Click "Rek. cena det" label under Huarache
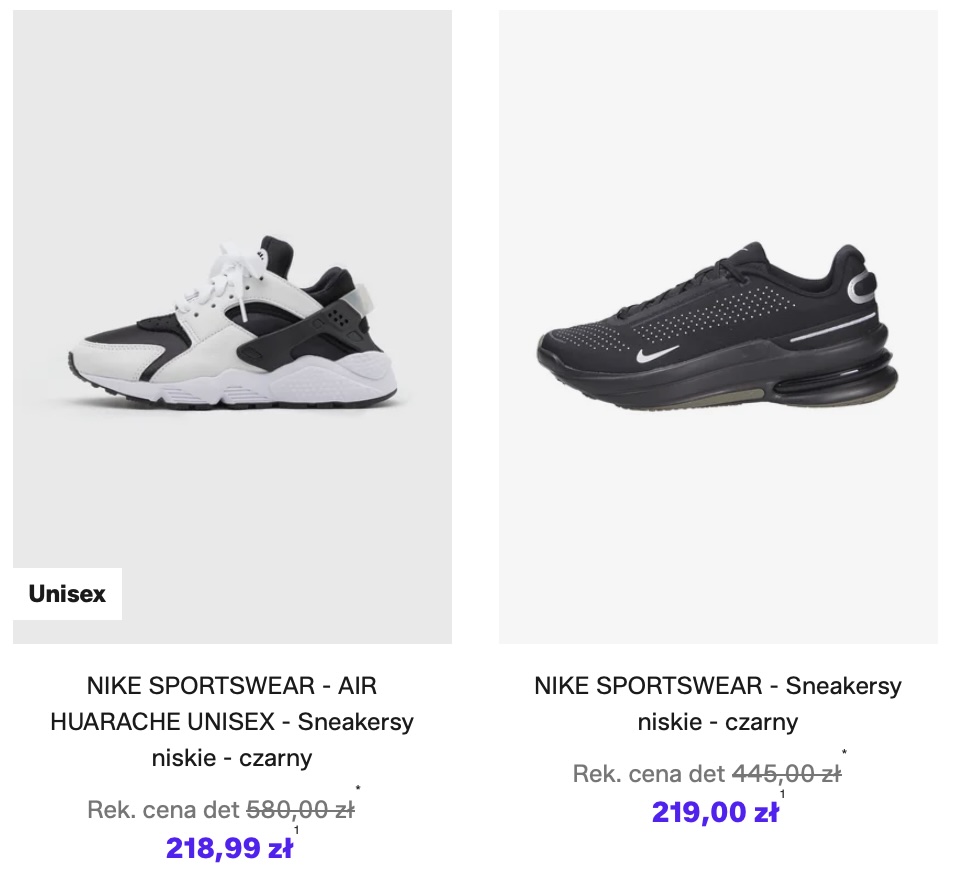 point(164,810)
